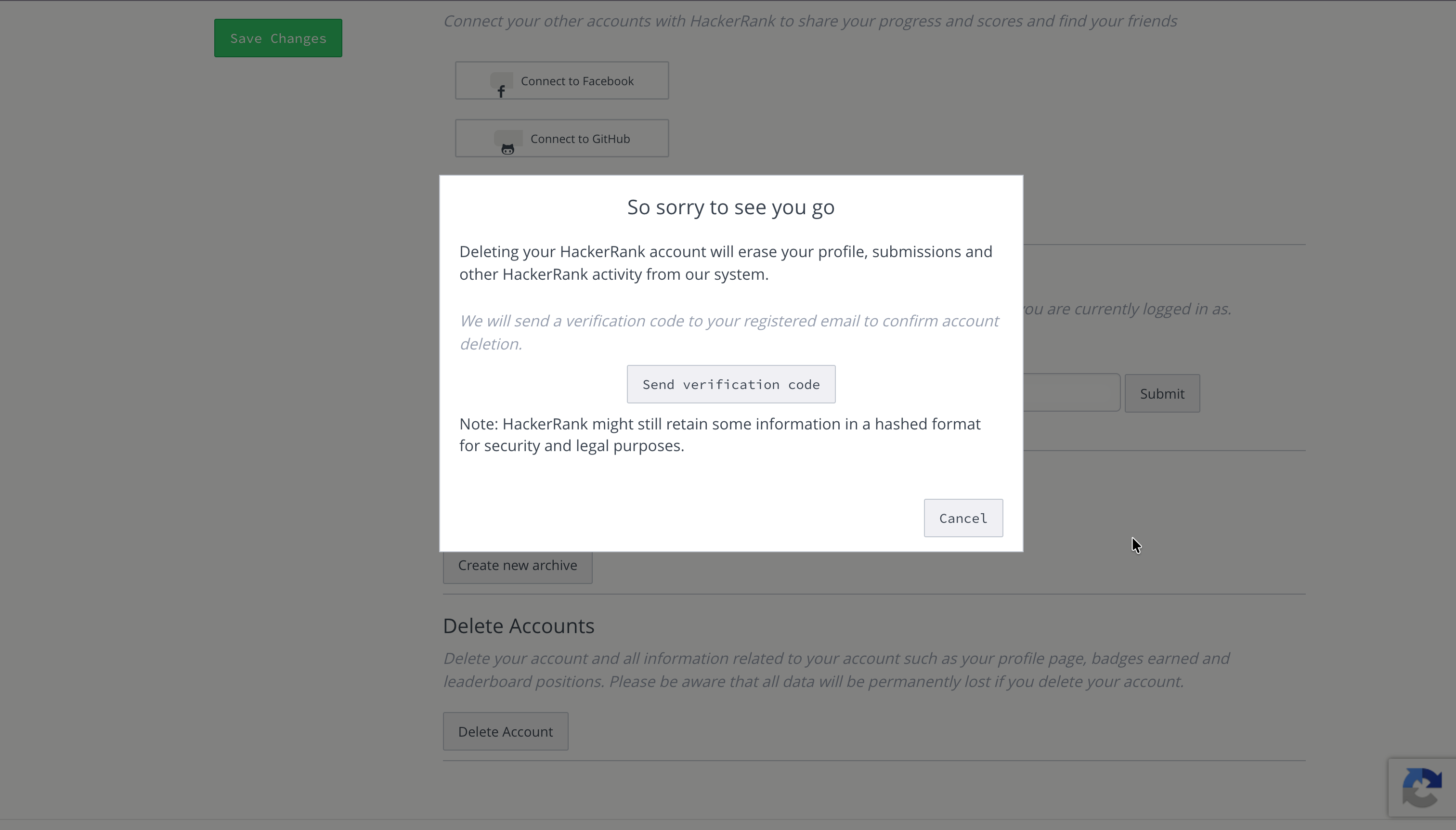Image resolution: width=1456 pixels, height=830 pixels.
Task: Click the GitHub octocat icon
Action: coord(507,149)
